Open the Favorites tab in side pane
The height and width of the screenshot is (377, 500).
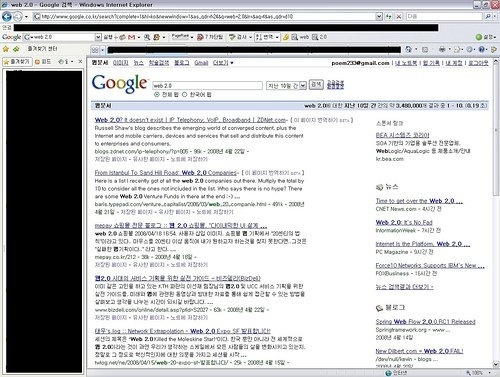17,62
